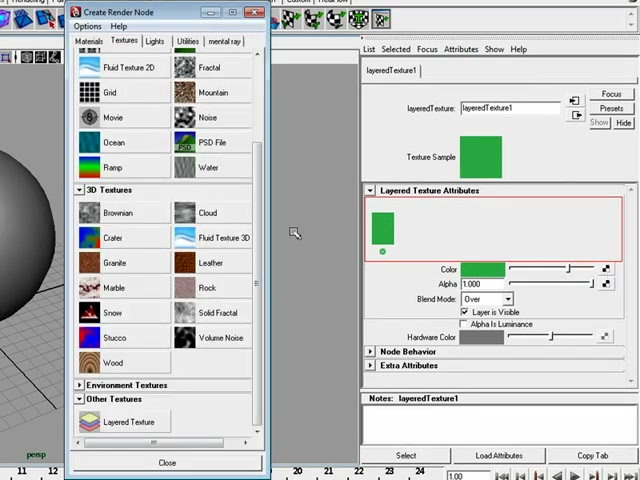
Task: Click the Presets button
Action: [x=611, y=108]
